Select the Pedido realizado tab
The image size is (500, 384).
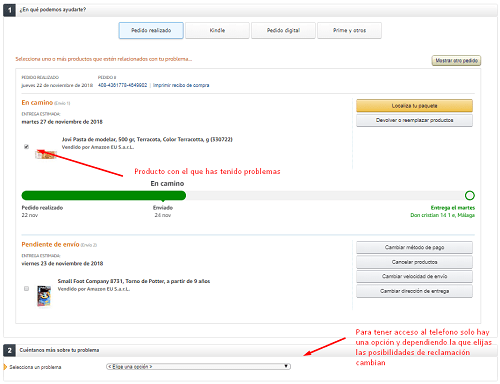point(151,30)
